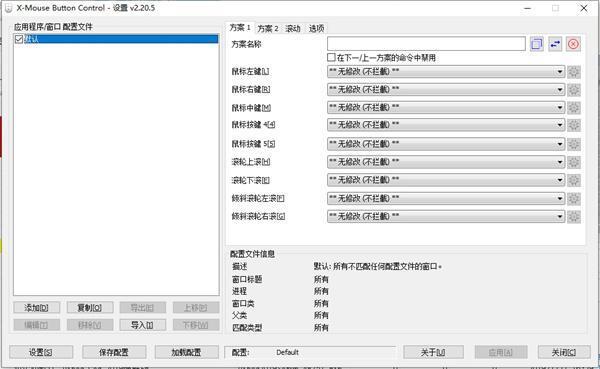
Task: Expand the 鼠标左键 action dropdown
Action: point(446,72)
